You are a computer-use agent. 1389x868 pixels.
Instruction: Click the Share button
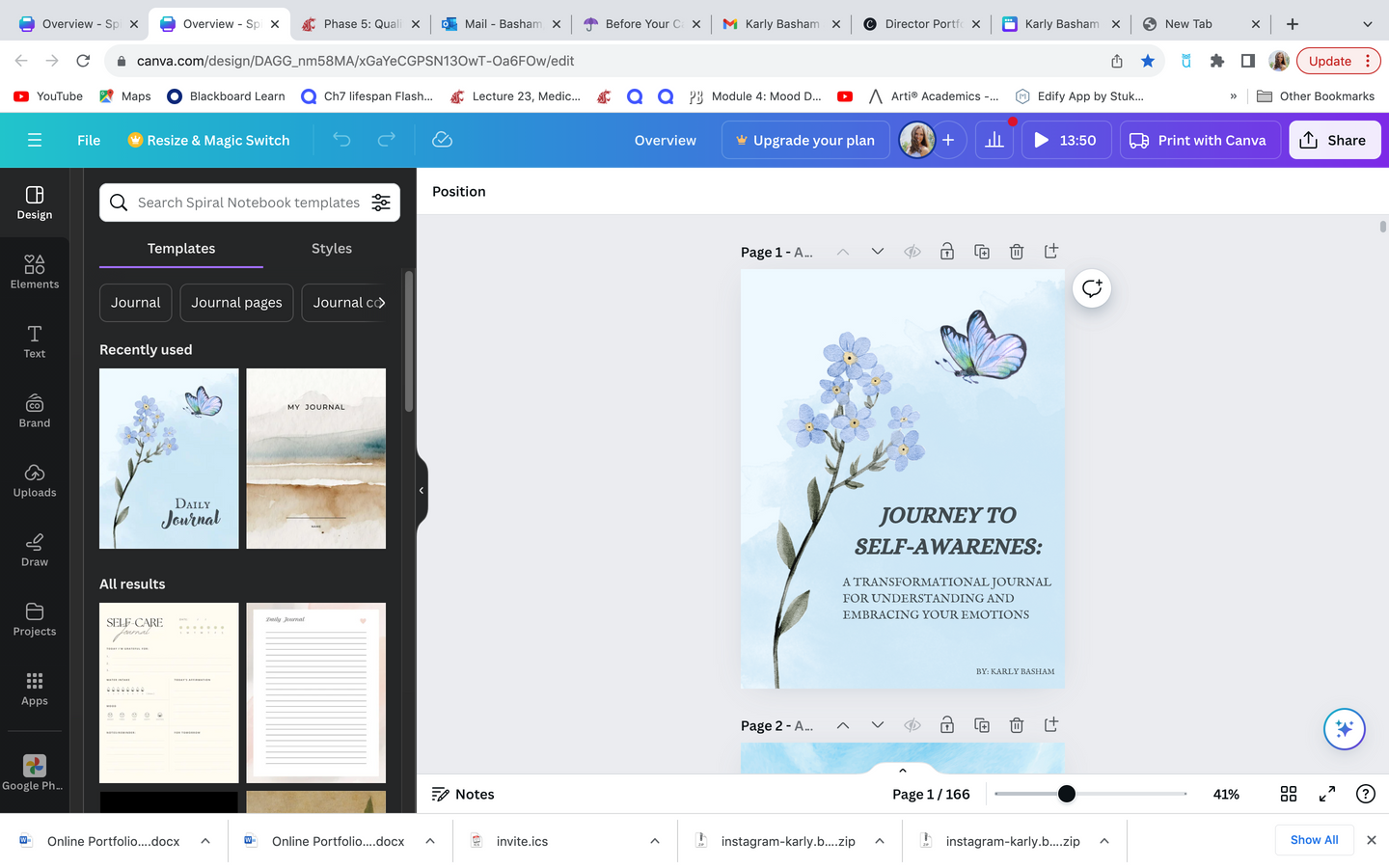click(x=1334, y=140)
